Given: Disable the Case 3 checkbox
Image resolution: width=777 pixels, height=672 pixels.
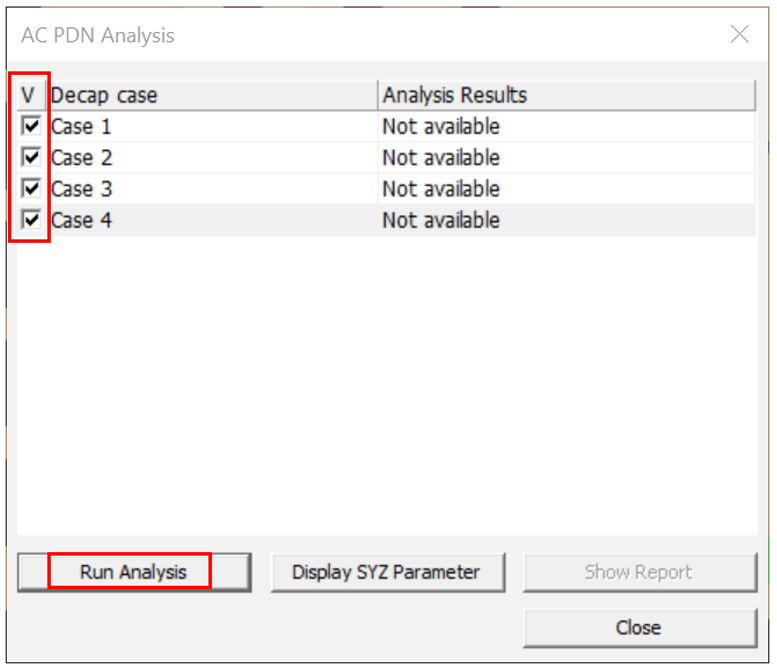Looking at the screenshot, I should coord(32,189).
